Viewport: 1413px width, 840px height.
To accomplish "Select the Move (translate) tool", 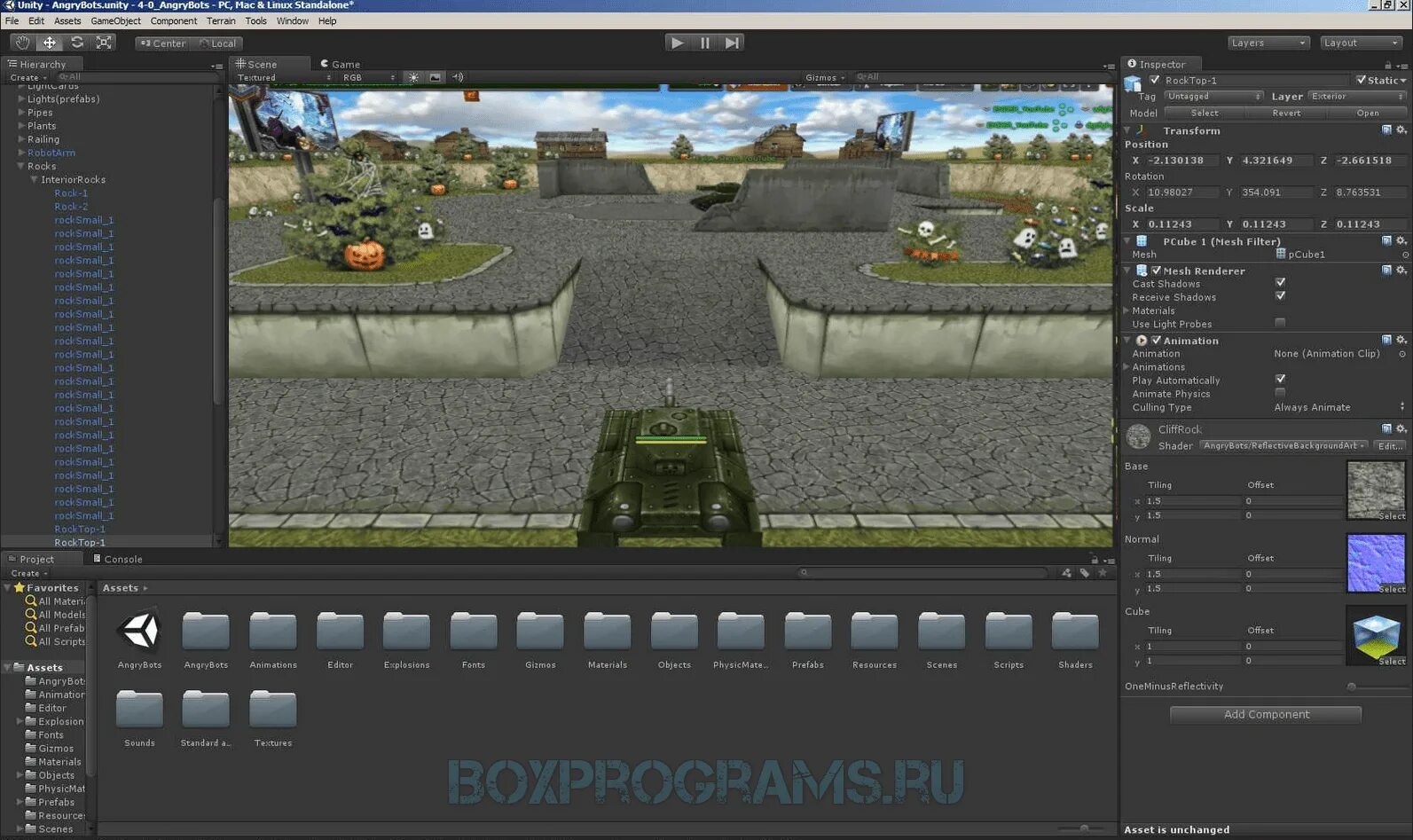I will [50, 43].
